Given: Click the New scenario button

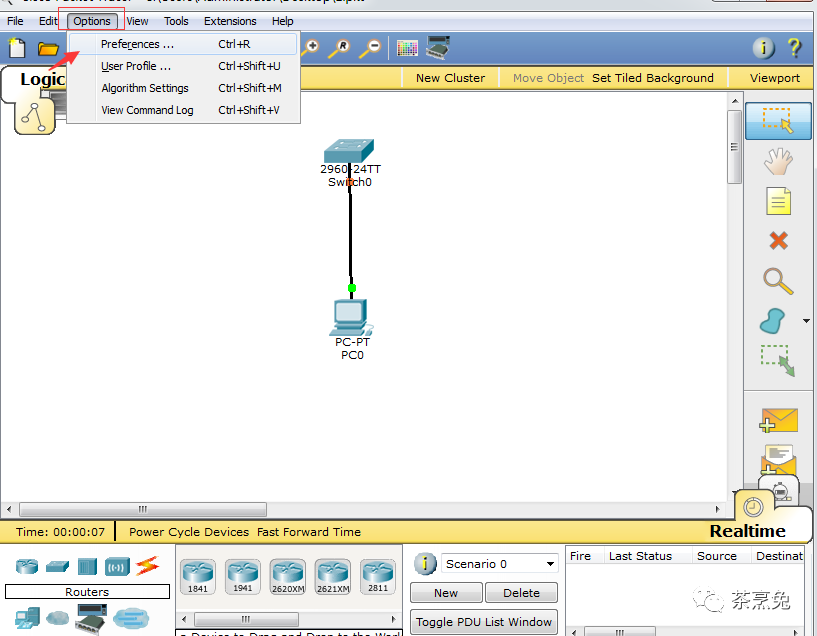Looking at the screenshot, I should [x=446, y=593].
